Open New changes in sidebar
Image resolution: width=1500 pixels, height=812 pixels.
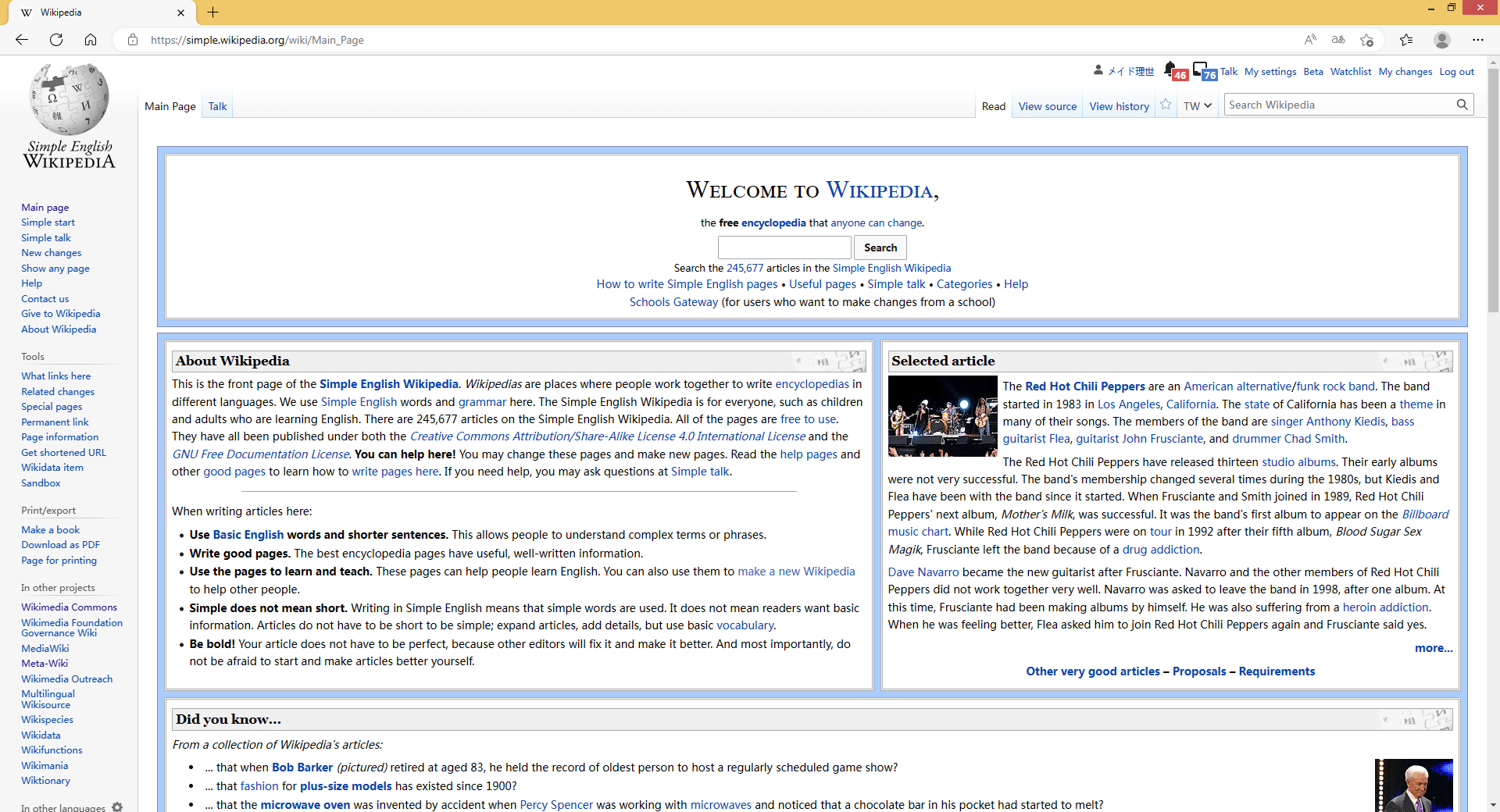[x=52, y=253]
